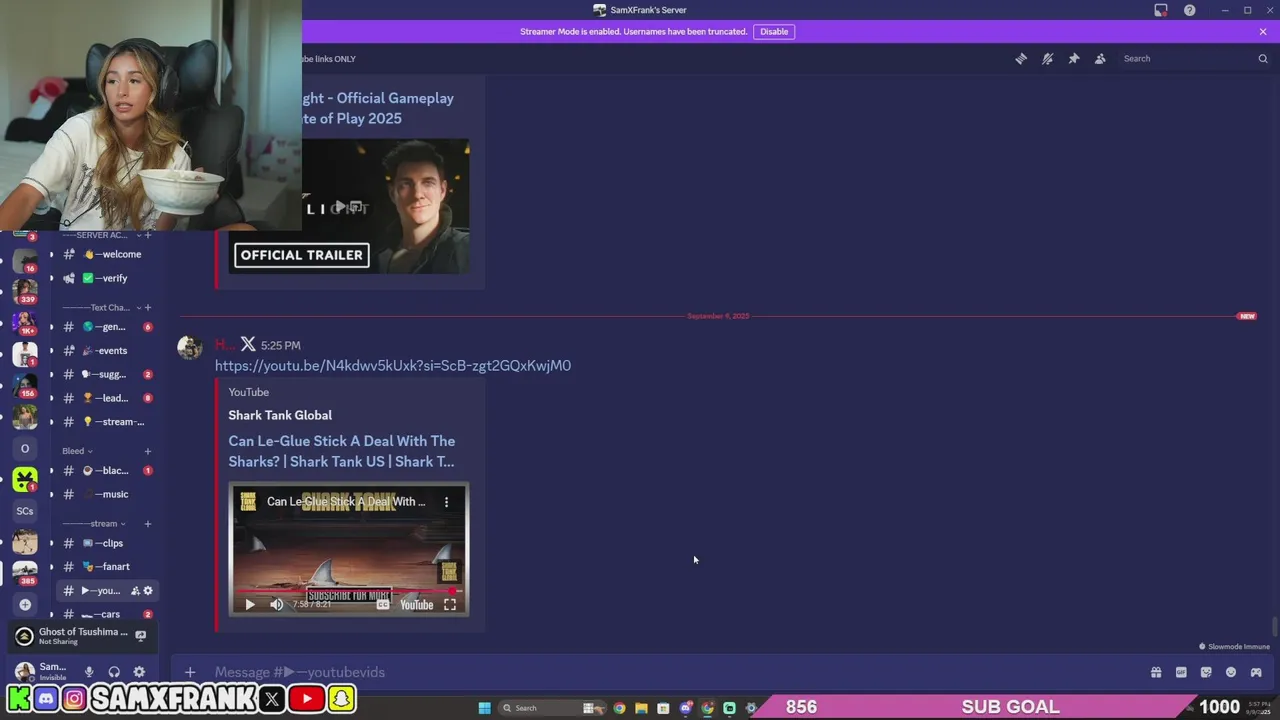
Task: Open the 'O' server in server list
Action: pyautogui.click(x=25, y=448)
